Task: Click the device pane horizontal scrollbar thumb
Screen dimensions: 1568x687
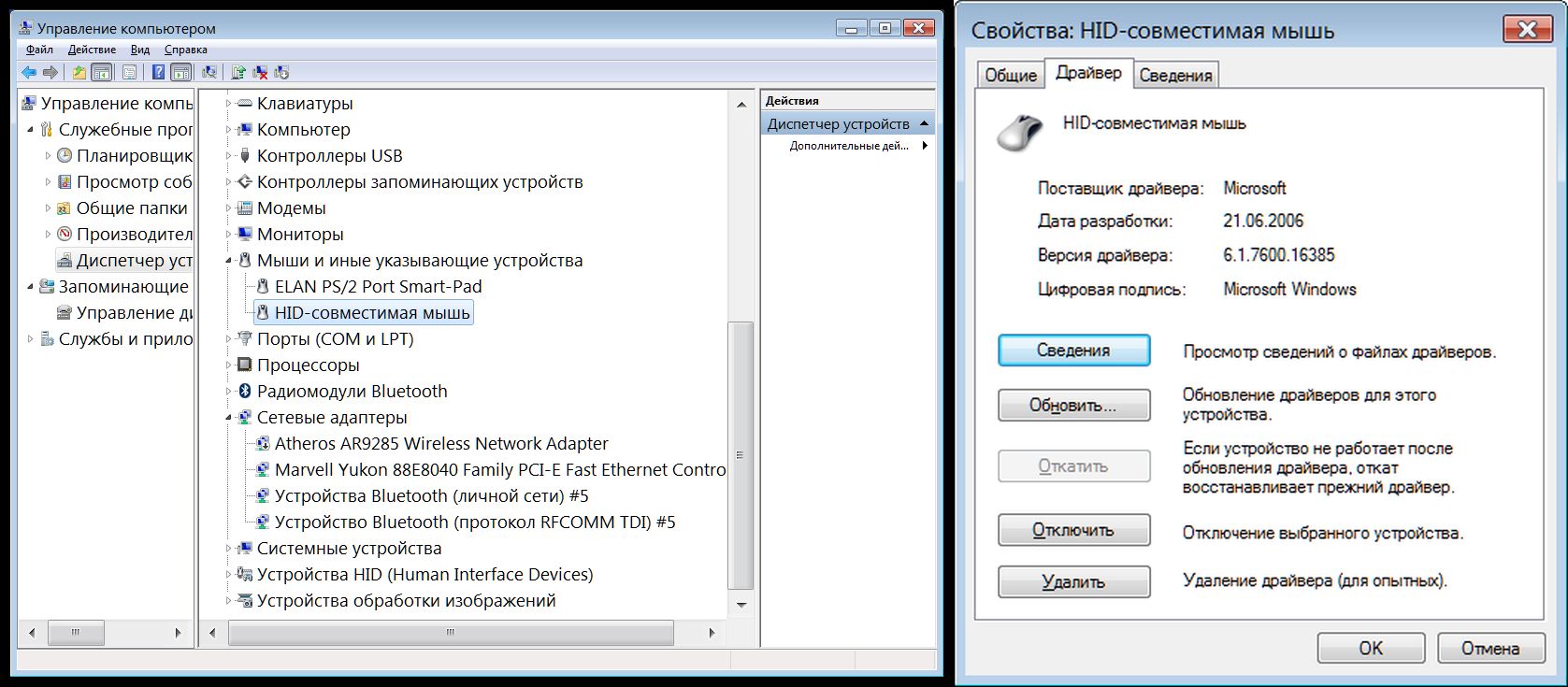Action: 451,633
